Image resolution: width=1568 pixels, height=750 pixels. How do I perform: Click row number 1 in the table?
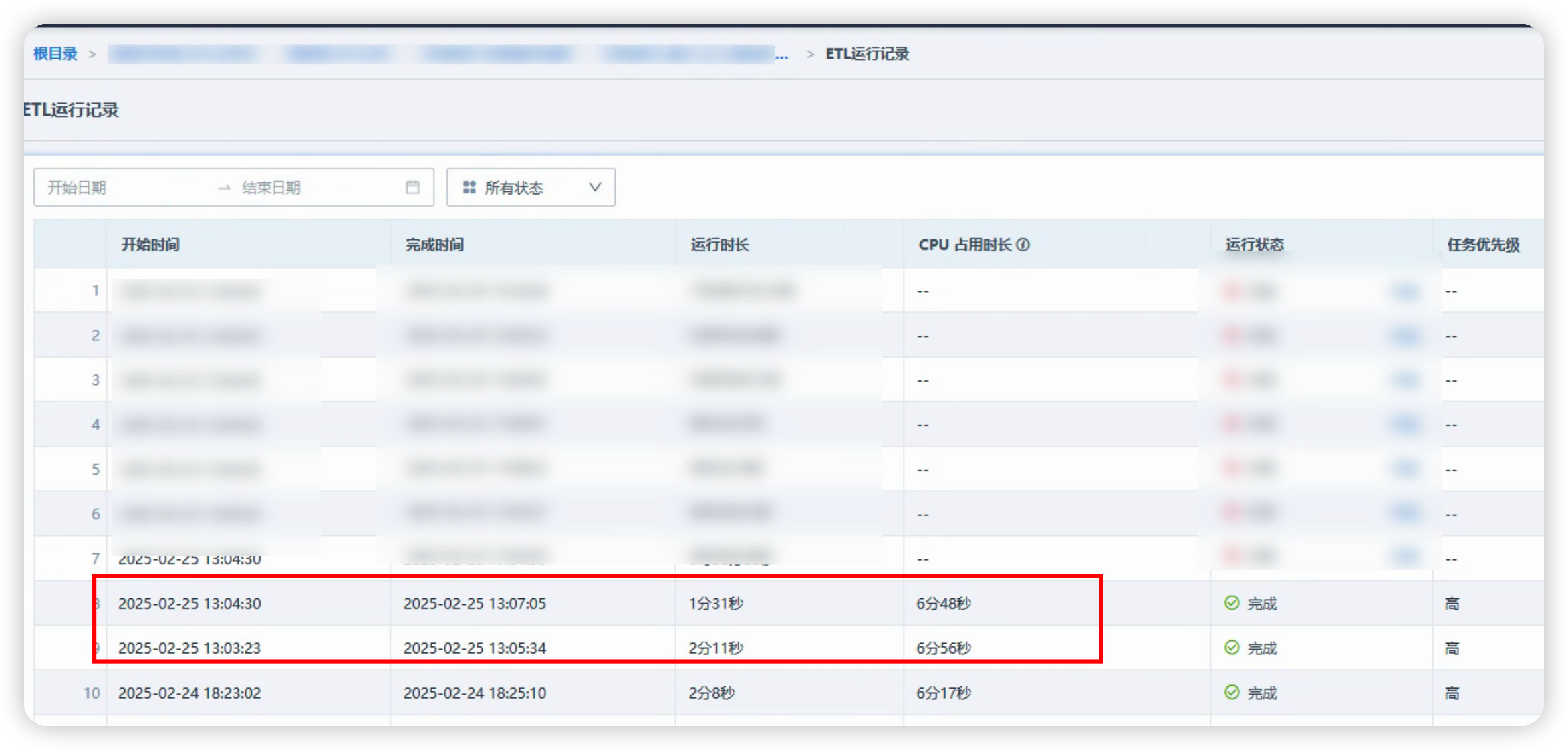[96, 291]
